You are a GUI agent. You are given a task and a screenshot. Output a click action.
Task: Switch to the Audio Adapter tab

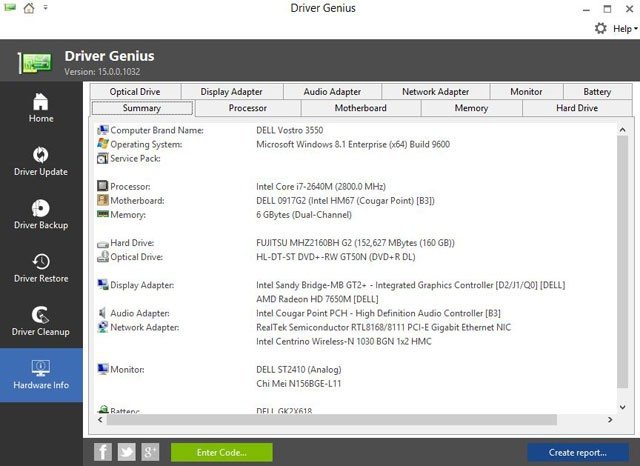click(x=332, y=91)
